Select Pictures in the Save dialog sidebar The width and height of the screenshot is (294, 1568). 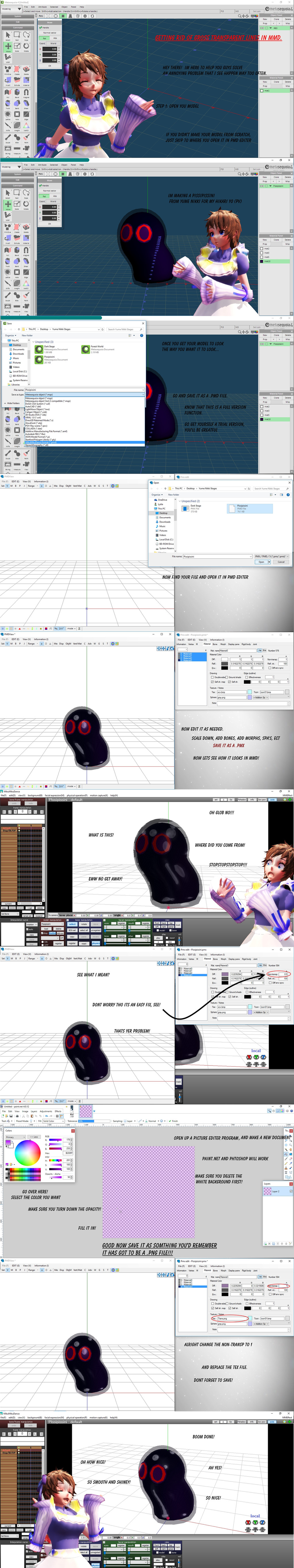tap(16, 362)
